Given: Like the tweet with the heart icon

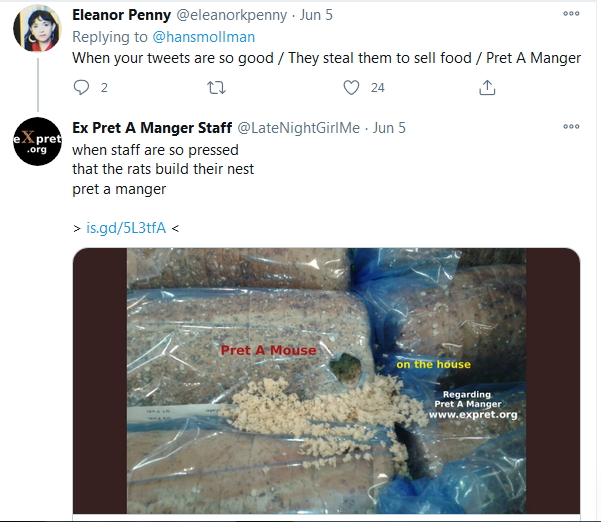Looking at the screenshot, I should pos(351,88).
